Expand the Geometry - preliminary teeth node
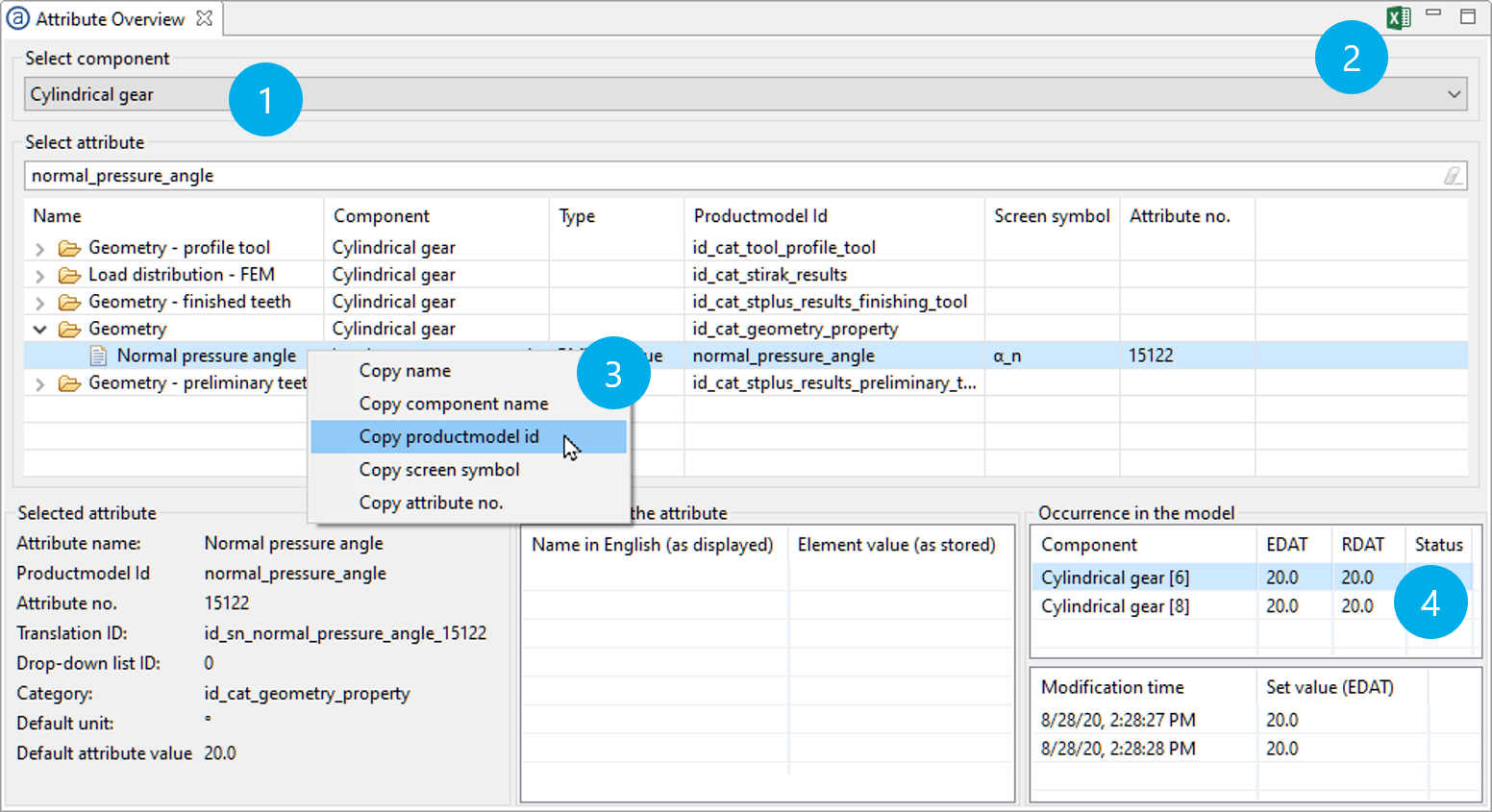The width and height of the screenshot is (1492, 812). (x=39, y=384)
